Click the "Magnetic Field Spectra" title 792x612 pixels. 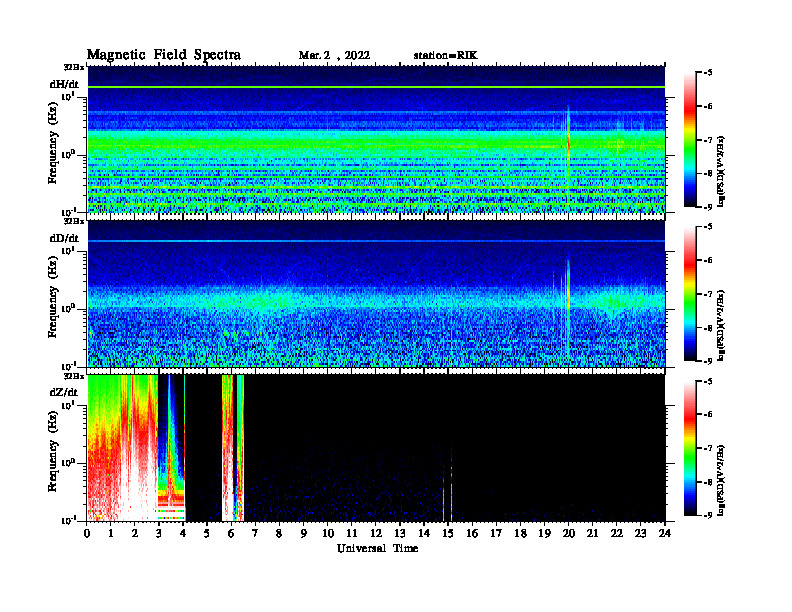164,55
